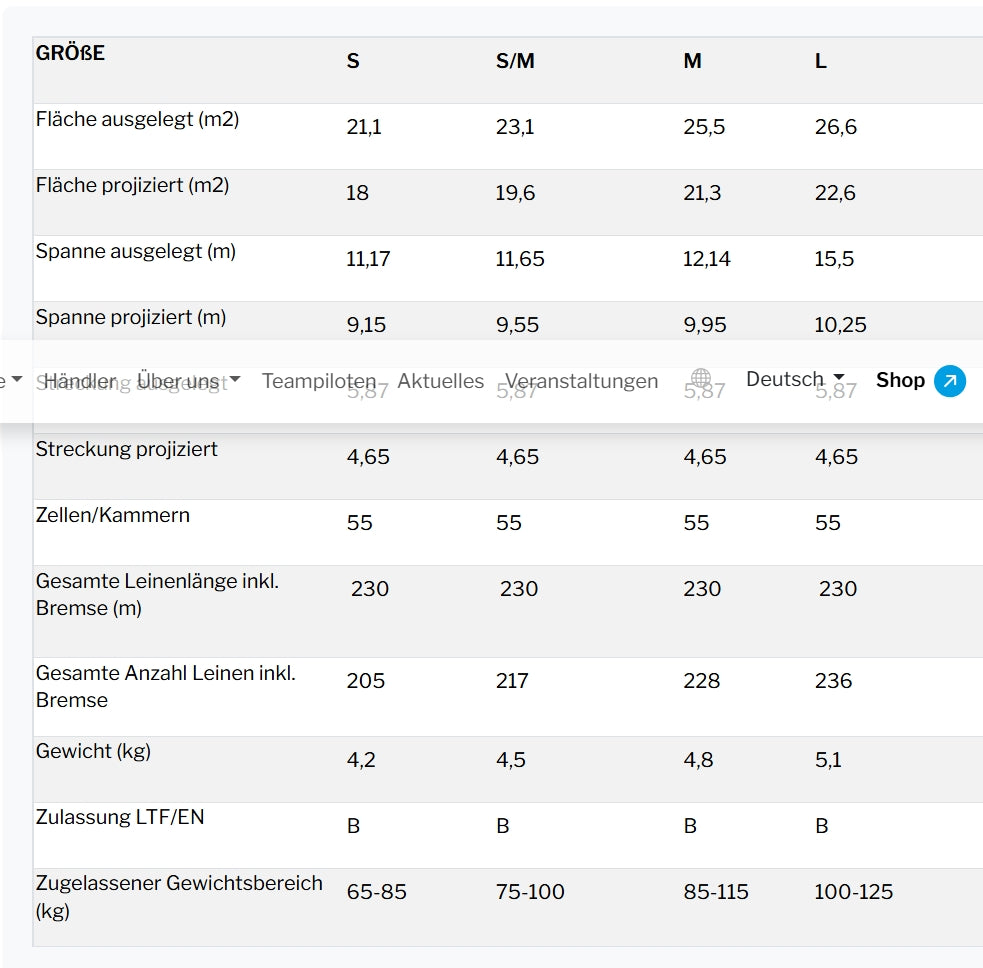Click the Zulassung LTF/EN row label
The width and height of the screenshot is (983, 968).
coord(120,817)
